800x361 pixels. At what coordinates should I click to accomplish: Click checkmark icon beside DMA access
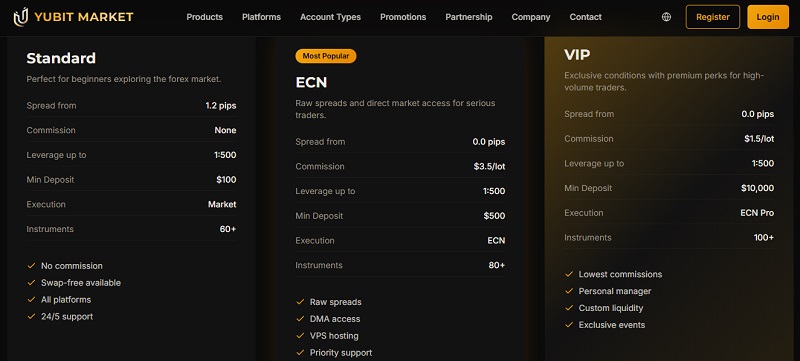pyautogui.click(x=300, y=319)
